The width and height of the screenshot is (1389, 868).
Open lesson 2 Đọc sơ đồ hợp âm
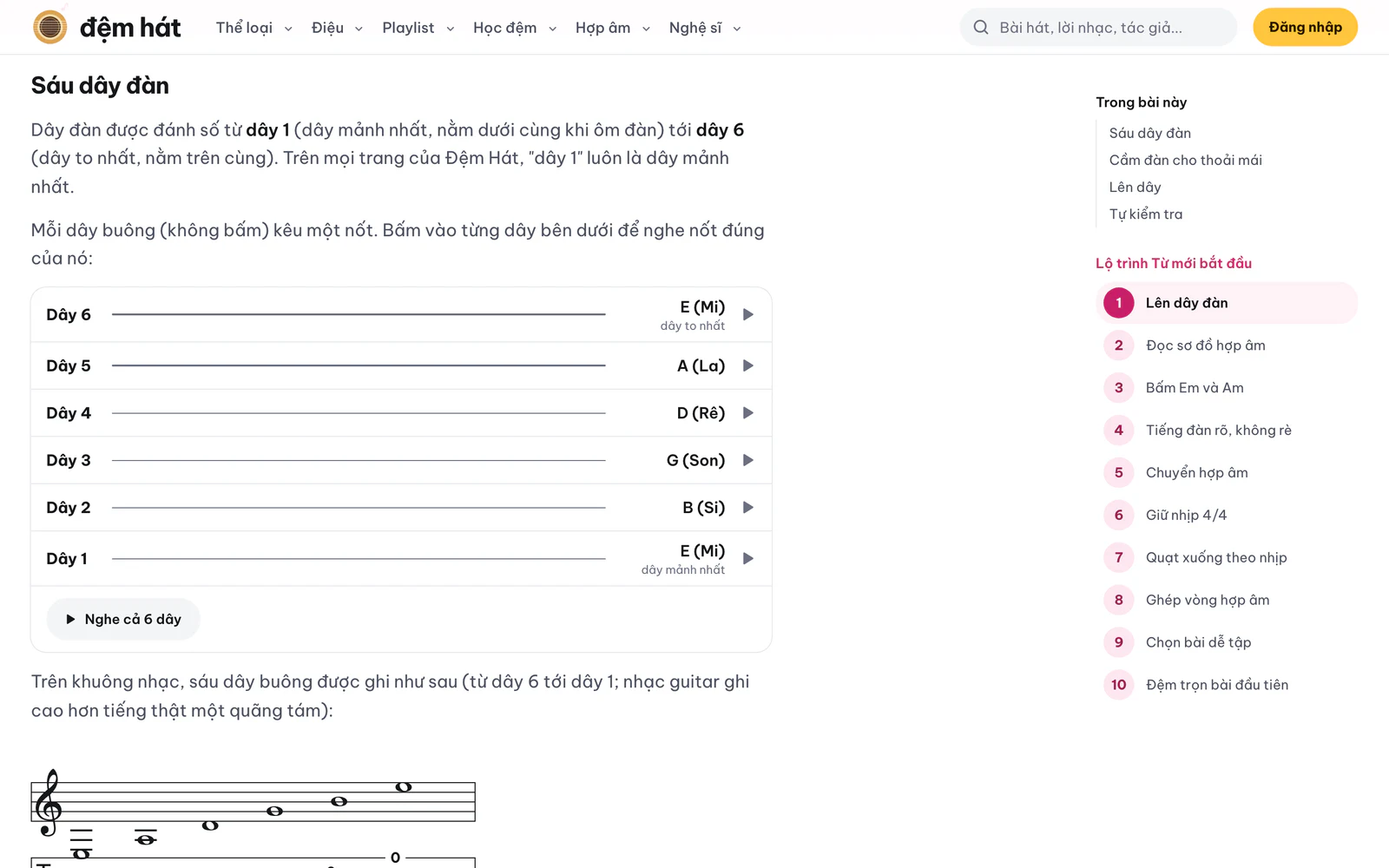1227,345
